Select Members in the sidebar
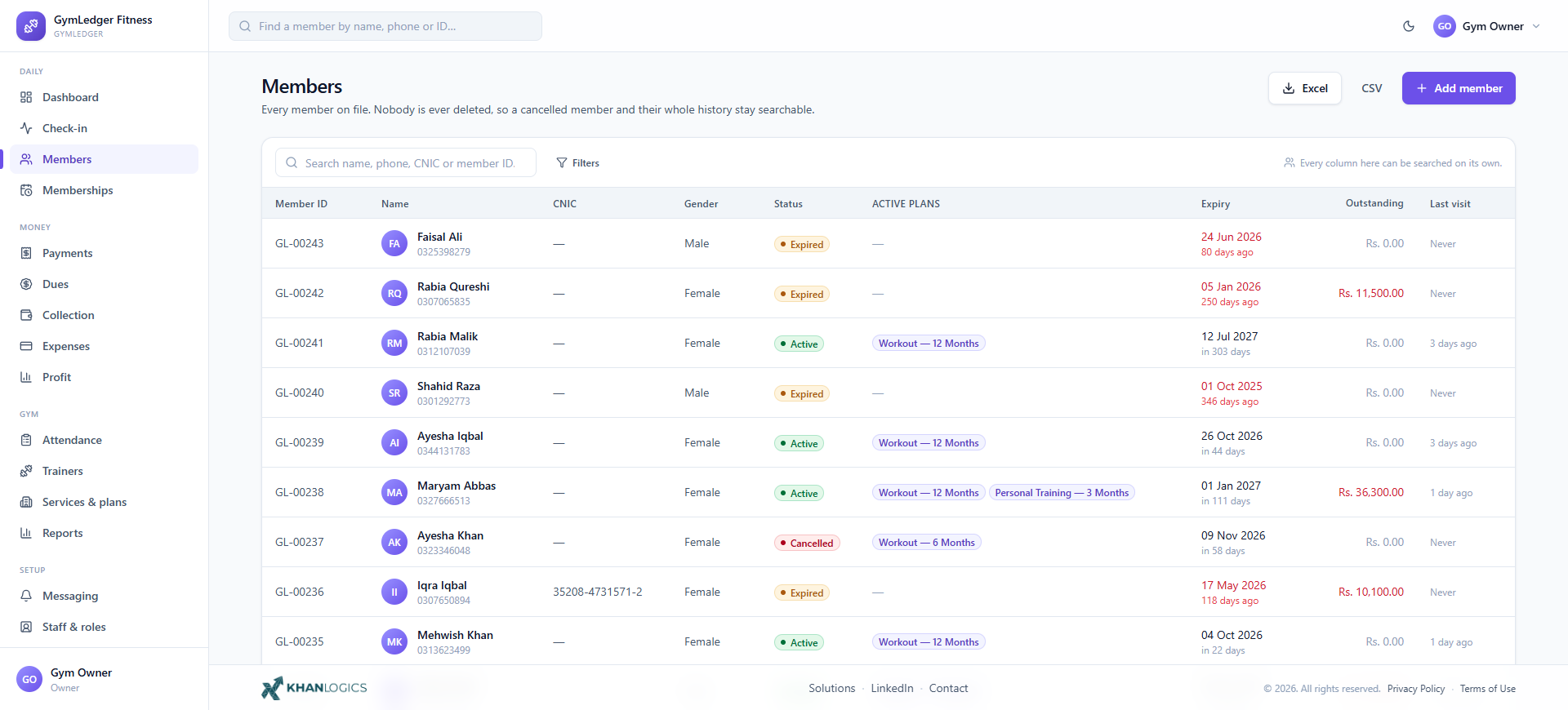The width and height of the screenshot is (1568, 710). click(x=105, y=159)
